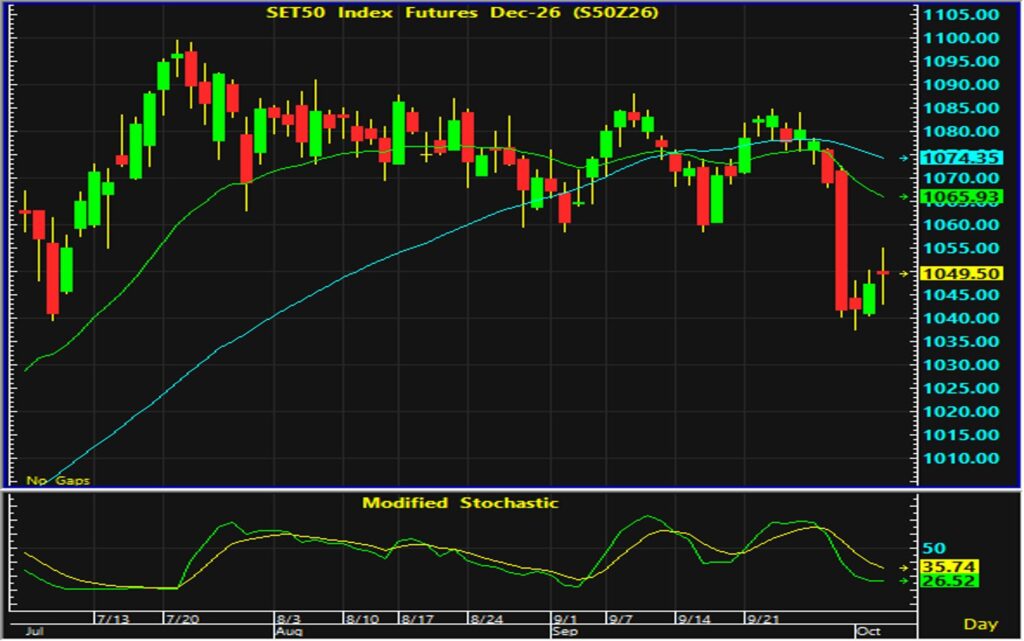
Task: Select the yellow 1049.50 last price tag
Action: click(x=961, y=274)
